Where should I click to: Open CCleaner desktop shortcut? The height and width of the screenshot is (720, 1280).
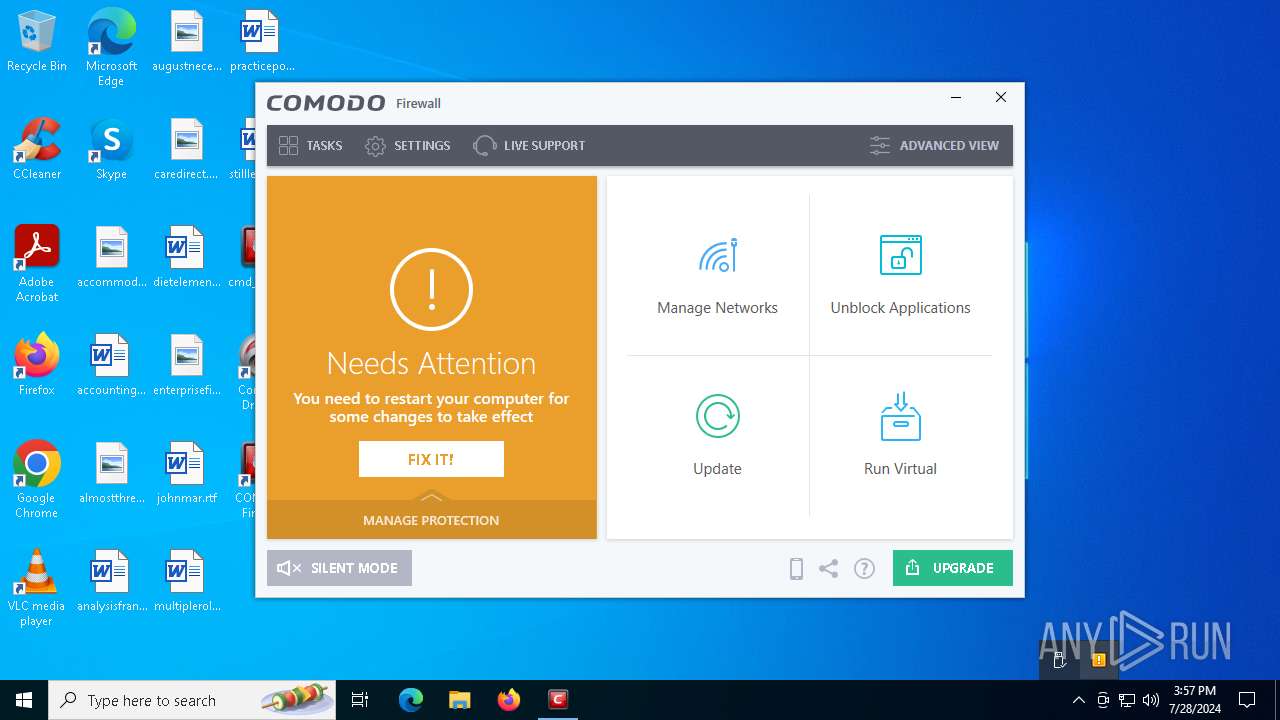37,149
